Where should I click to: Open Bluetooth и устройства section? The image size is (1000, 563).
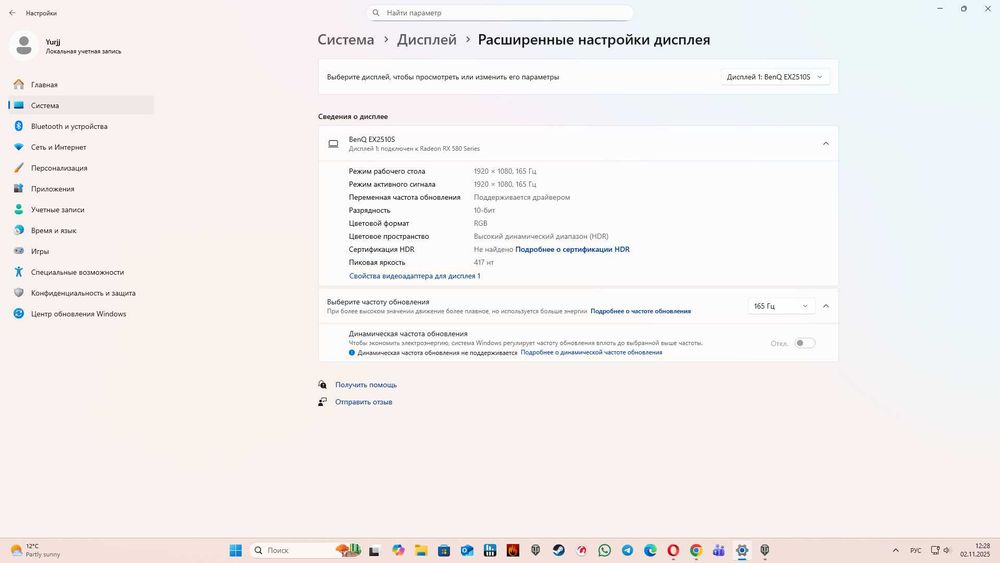80,126
